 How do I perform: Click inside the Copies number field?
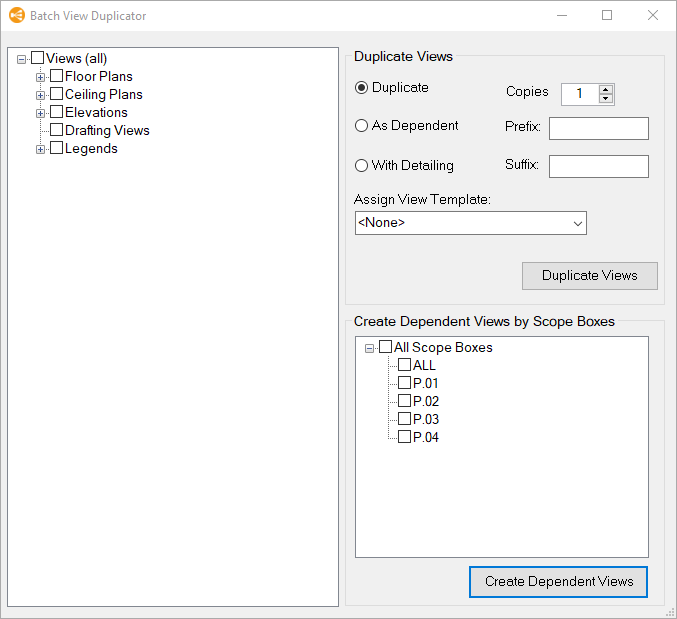[x=580, y=94]
